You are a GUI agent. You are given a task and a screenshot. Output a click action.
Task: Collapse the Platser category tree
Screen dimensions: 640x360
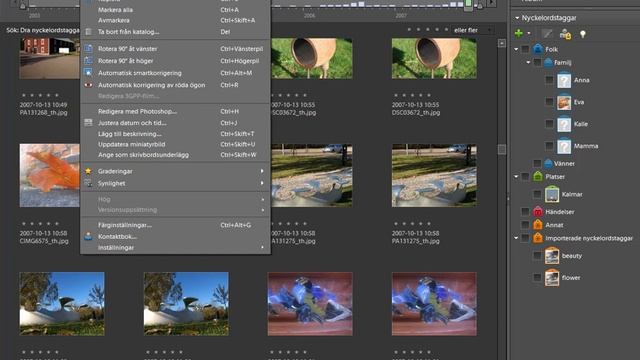coord(516,176)
